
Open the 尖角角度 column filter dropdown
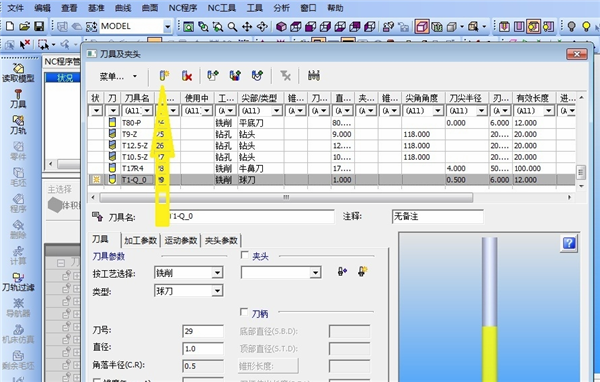point(438,111)
